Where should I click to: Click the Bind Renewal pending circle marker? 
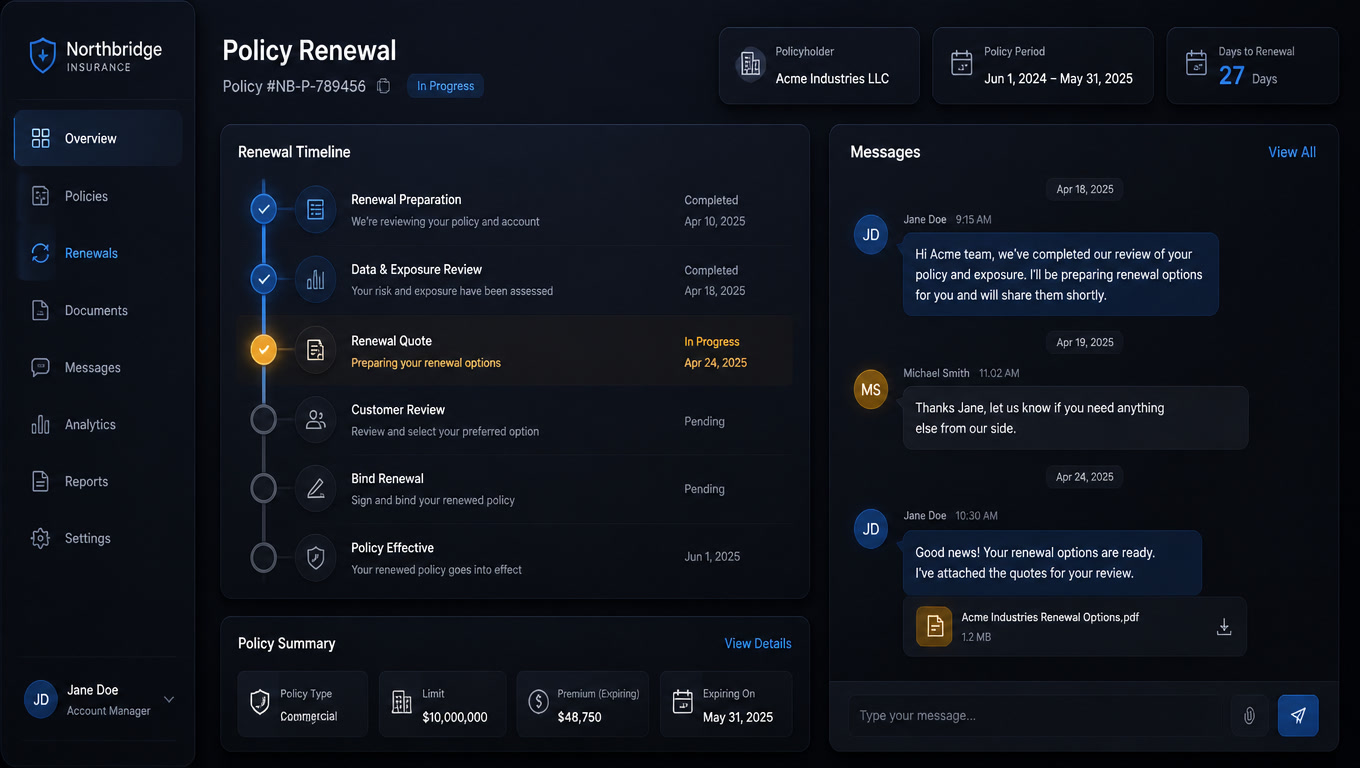coord(263,488)
